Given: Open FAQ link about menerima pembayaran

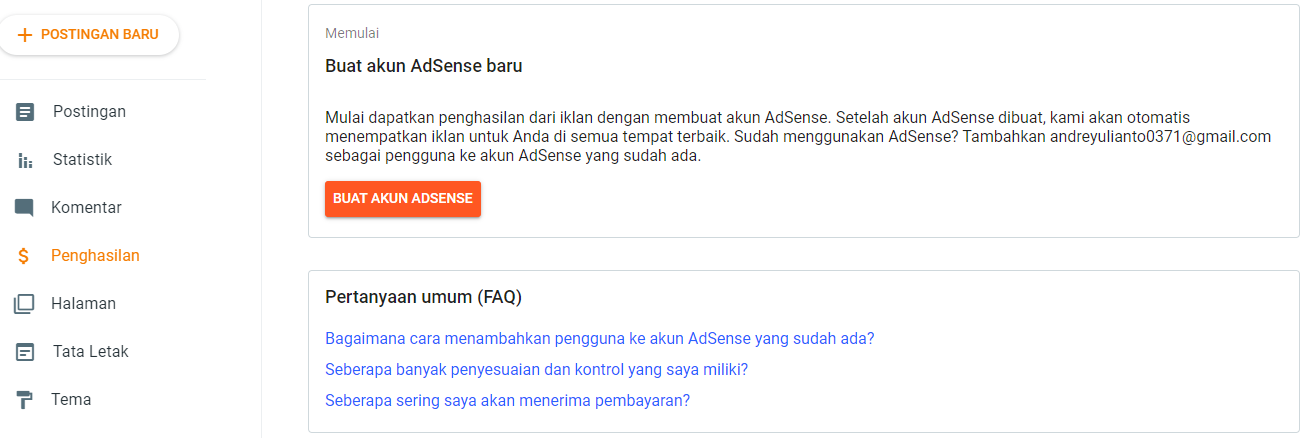Looking at the screenshot, I should click(x=508, y=400).
